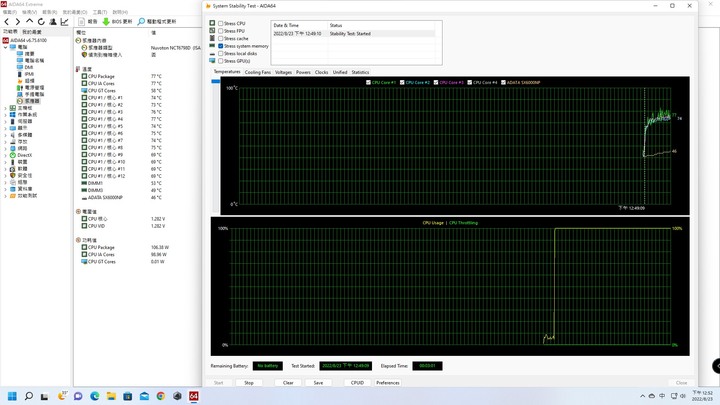Switch to the Clocks tab
Image resolution: width=720 pixels, height=405 pixels.
pyautogui.click(x=321, y=73)
